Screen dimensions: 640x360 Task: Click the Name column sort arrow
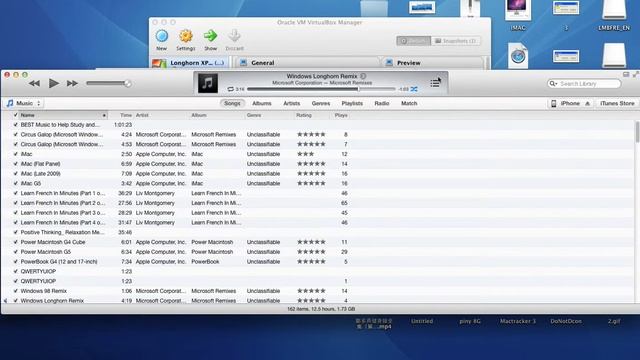[104, 116]
